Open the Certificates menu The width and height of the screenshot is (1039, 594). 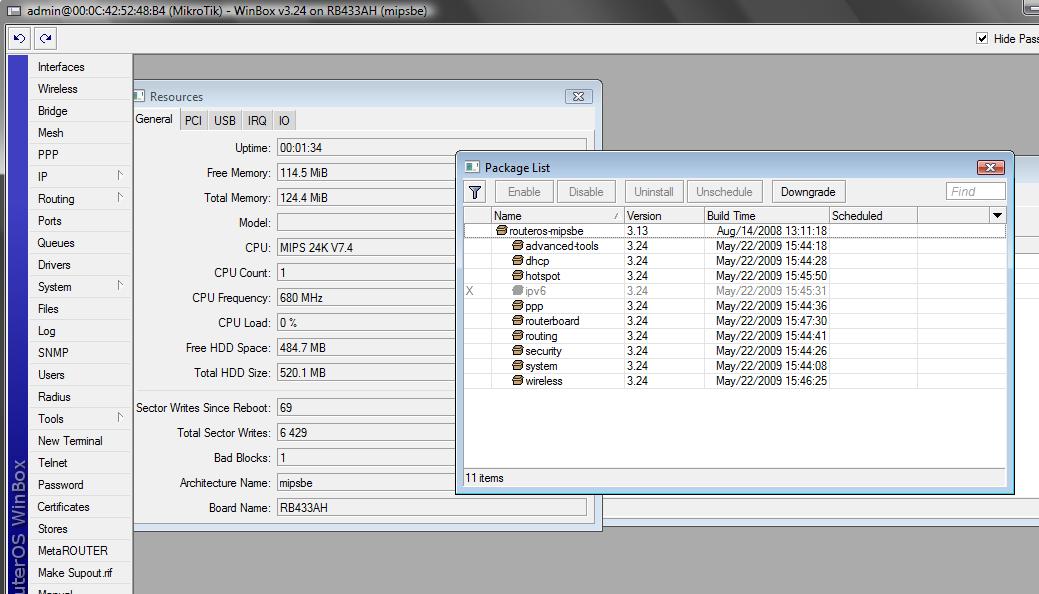(x=64, y=506)
